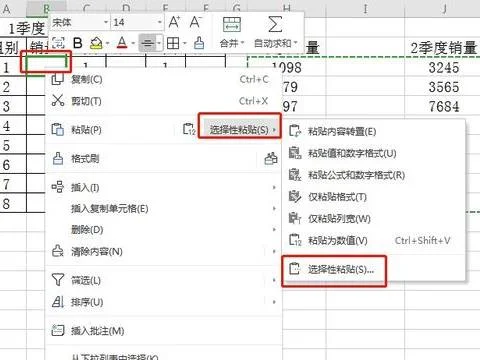This screenshot has height=360, width=480.
Task: Select column A header
Action: (x=13, y=9)
